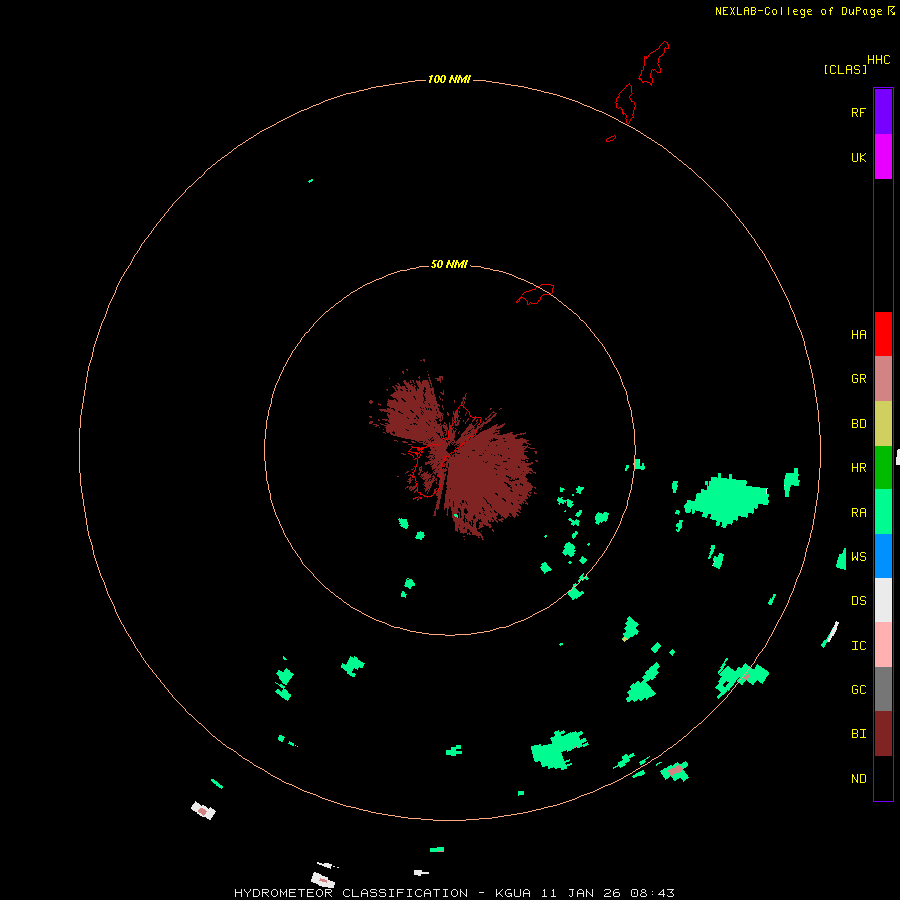Click the GC gray color swatch
The width and height of the screenshot is (900, 900).
tap(883, 689)
